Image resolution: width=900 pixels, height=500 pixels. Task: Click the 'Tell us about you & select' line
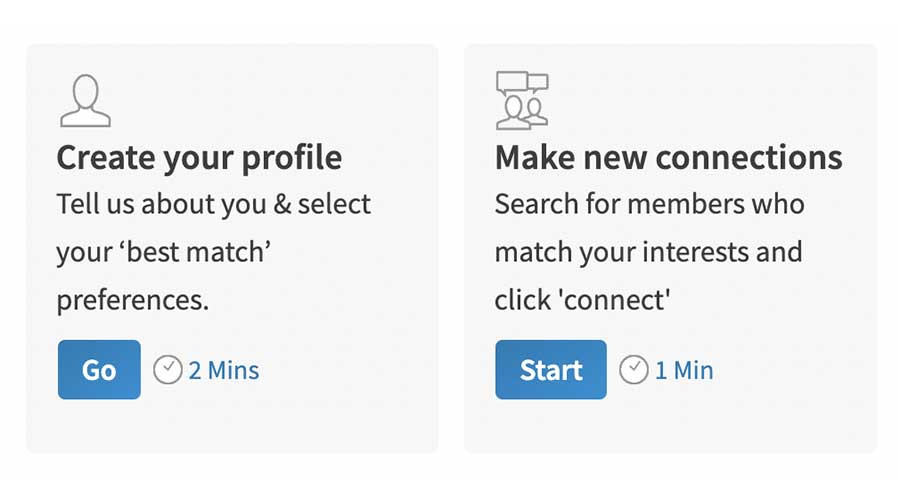click(x=213, y=204)
